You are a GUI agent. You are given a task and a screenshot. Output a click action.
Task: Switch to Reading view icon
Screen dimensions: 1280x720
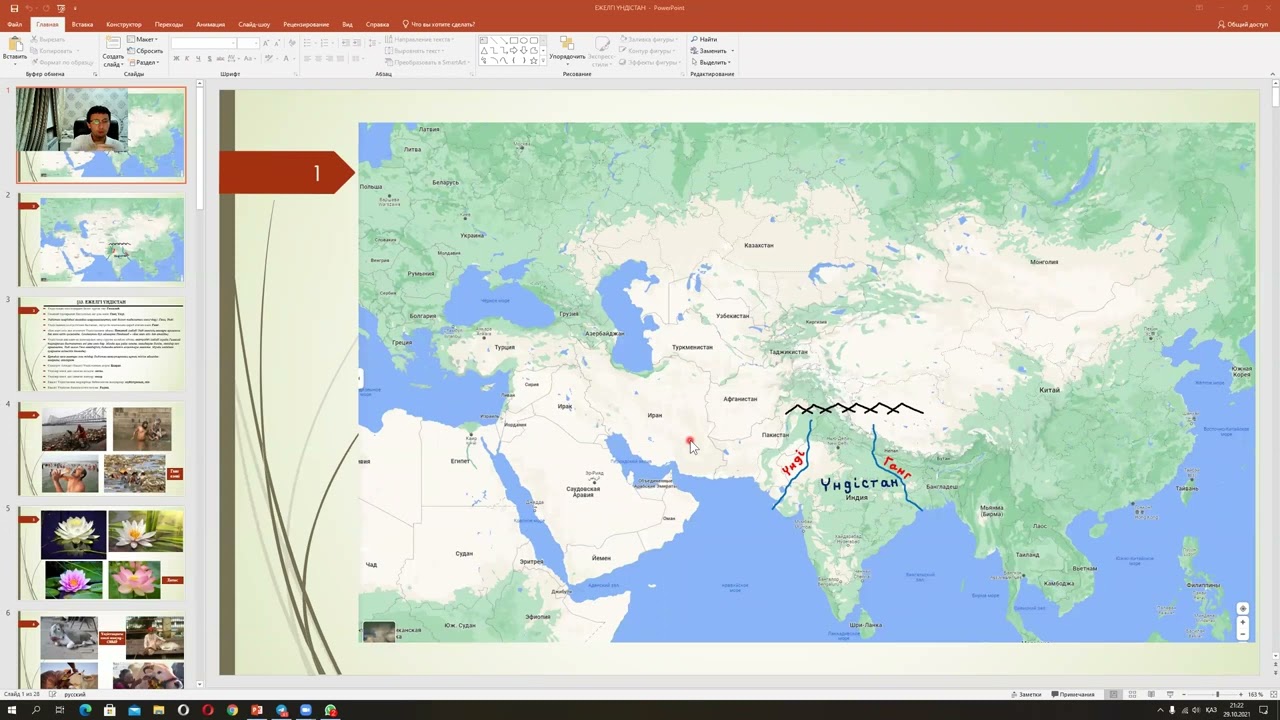(x=1151, y=694)
